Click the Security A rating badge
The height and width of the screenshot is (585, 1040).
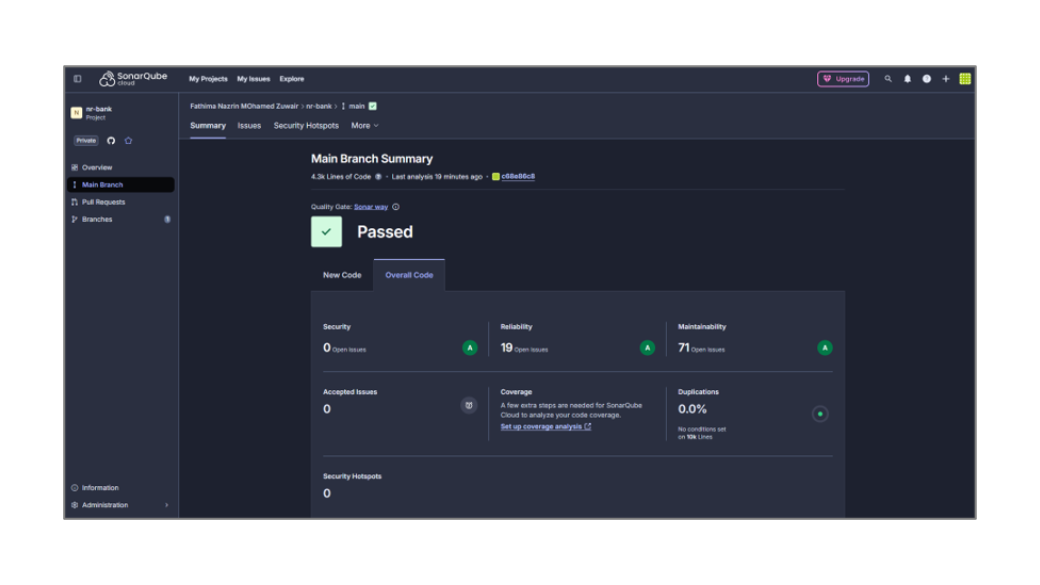pos(470,348)
